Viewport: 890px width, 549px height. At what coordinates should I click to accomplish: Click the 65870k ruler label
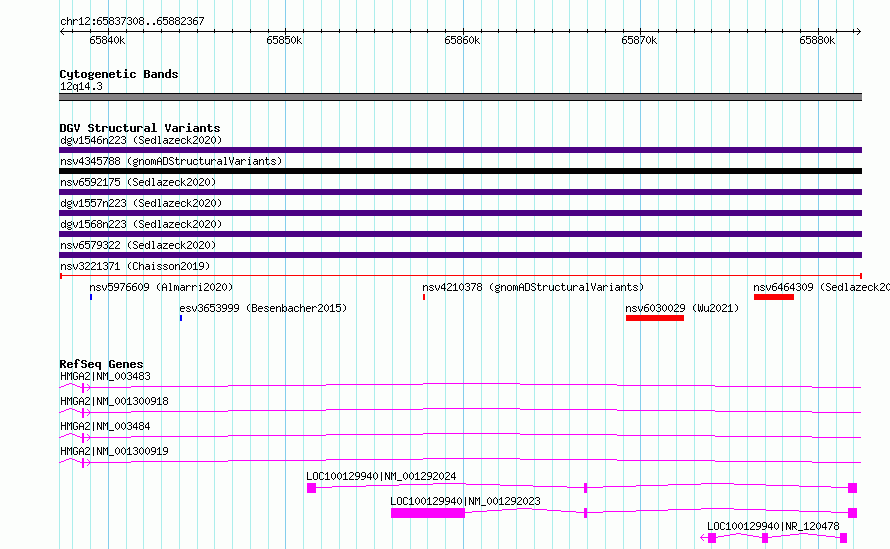pos(639,40)
